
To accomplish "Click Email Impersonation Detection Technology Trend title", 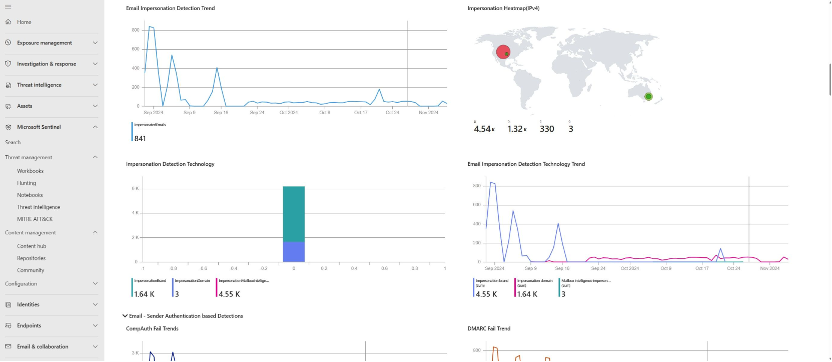I will pos(526,164).
